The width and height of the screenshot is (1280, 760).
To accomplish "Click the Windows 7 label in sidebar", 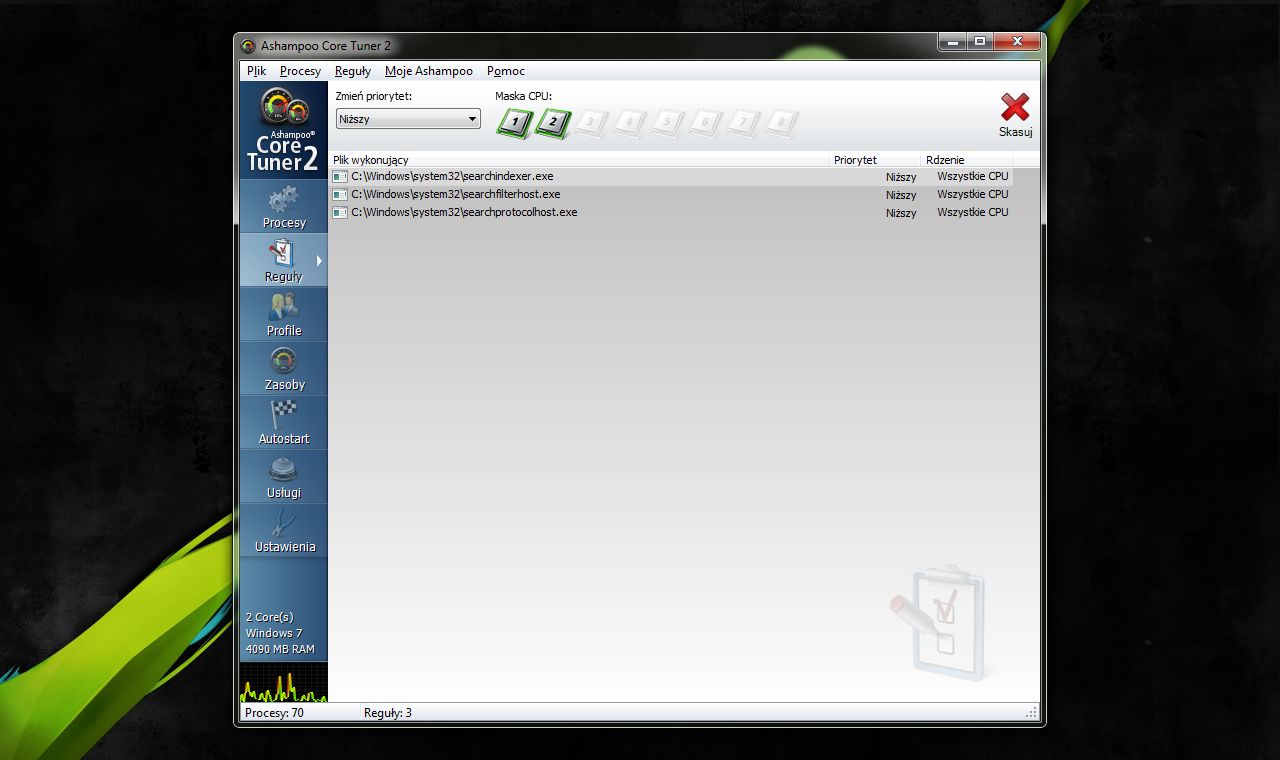I will 274,633.
